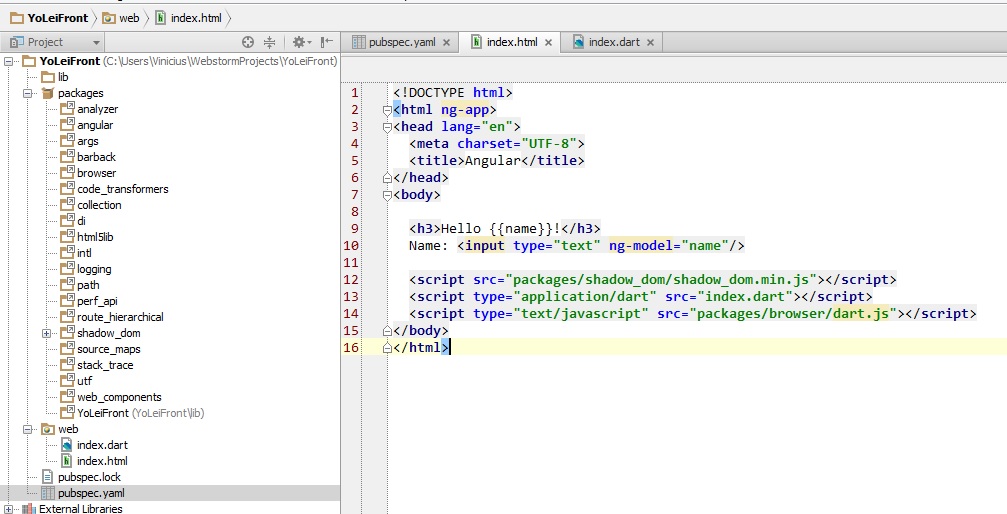The width and height of the screenshot is (1007, 514).
Task: Fold the head tag on line 3
Action: pos(387,127)
